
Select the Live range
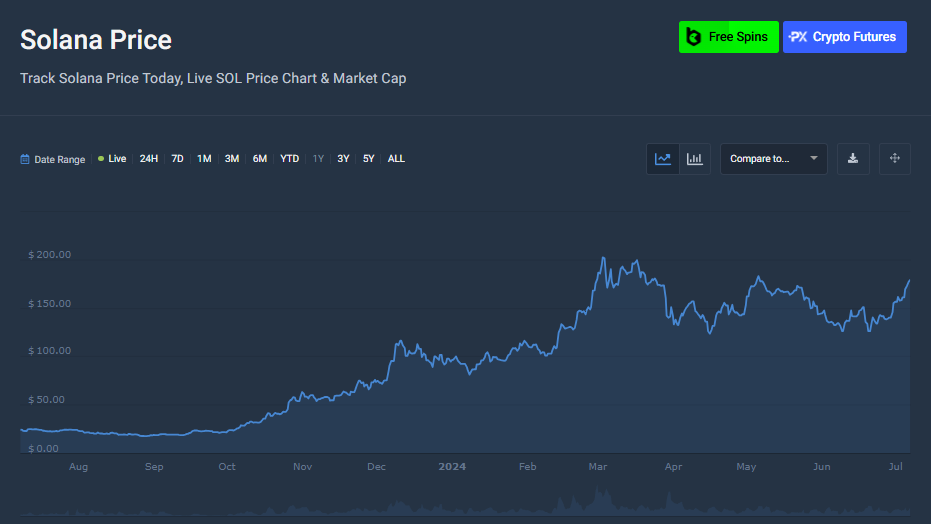pos(112,159)
